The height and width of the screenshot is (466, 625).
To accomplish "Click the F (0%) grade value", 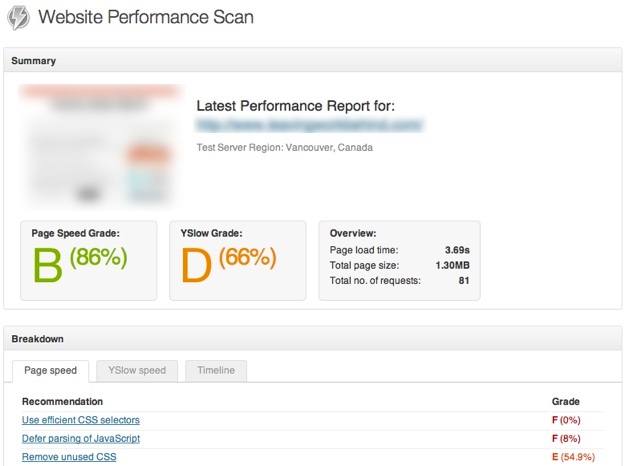I will click(x=573, y=420).
